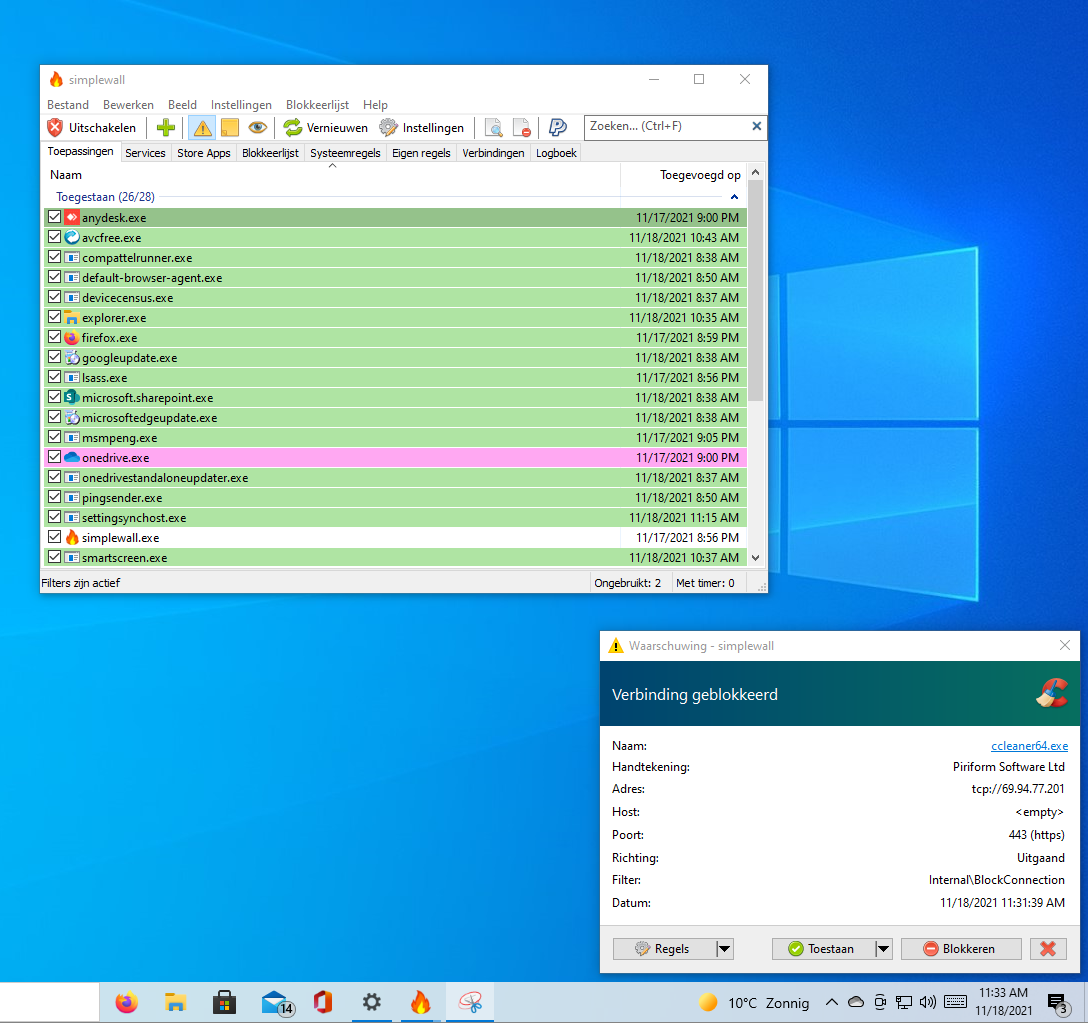Uncheck the onedrive.exe checkbox
Viewport: 1088px width, 1023px height.
click(54, 457)
